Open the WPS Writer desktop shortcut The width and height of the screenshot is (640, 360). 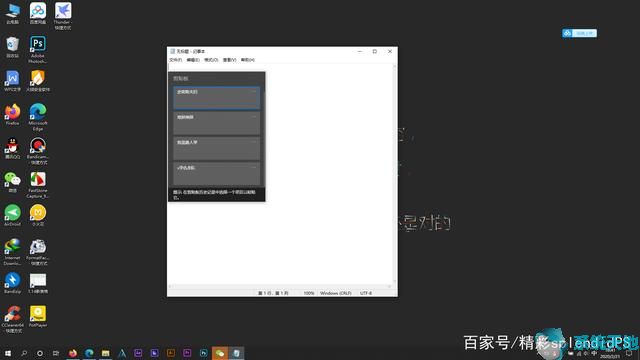13,81
